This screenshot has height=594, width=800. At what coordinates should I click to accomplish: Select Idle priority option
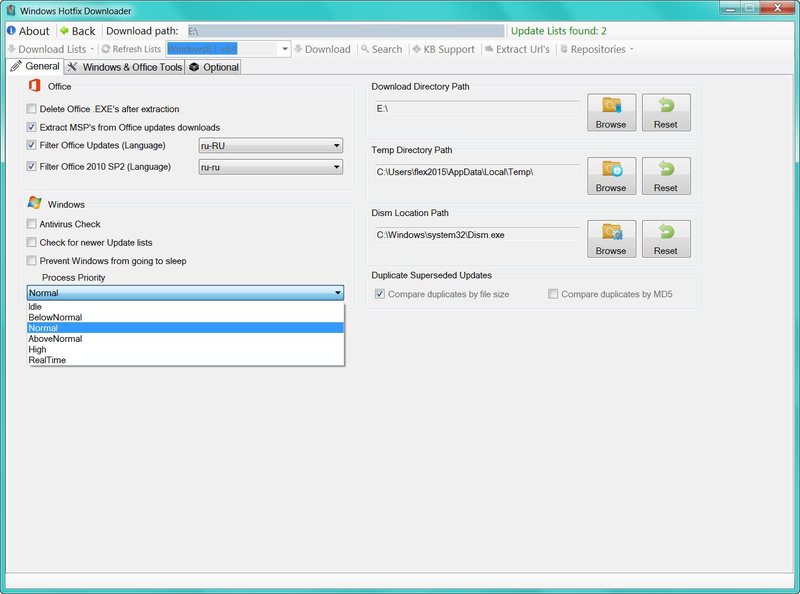tap(186, 307)
